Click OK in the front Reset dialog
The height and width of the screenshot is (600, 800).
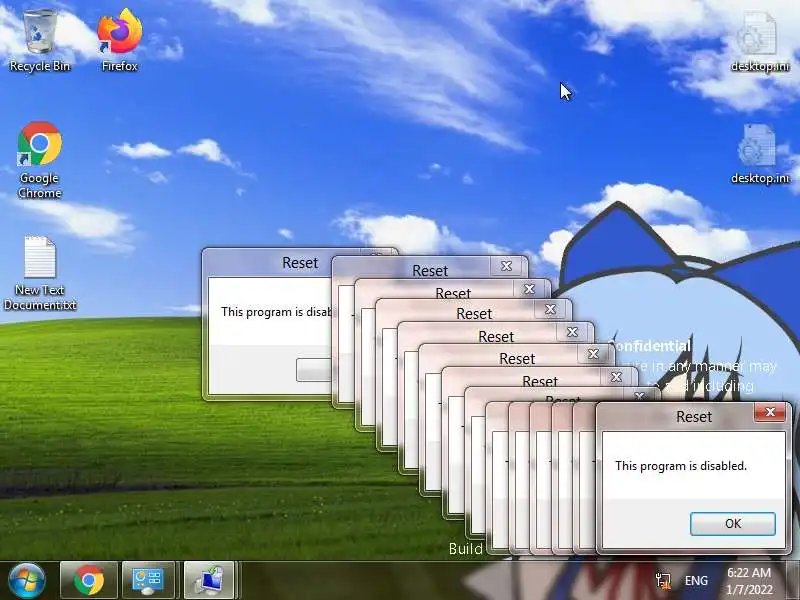(x=733, y=523)
